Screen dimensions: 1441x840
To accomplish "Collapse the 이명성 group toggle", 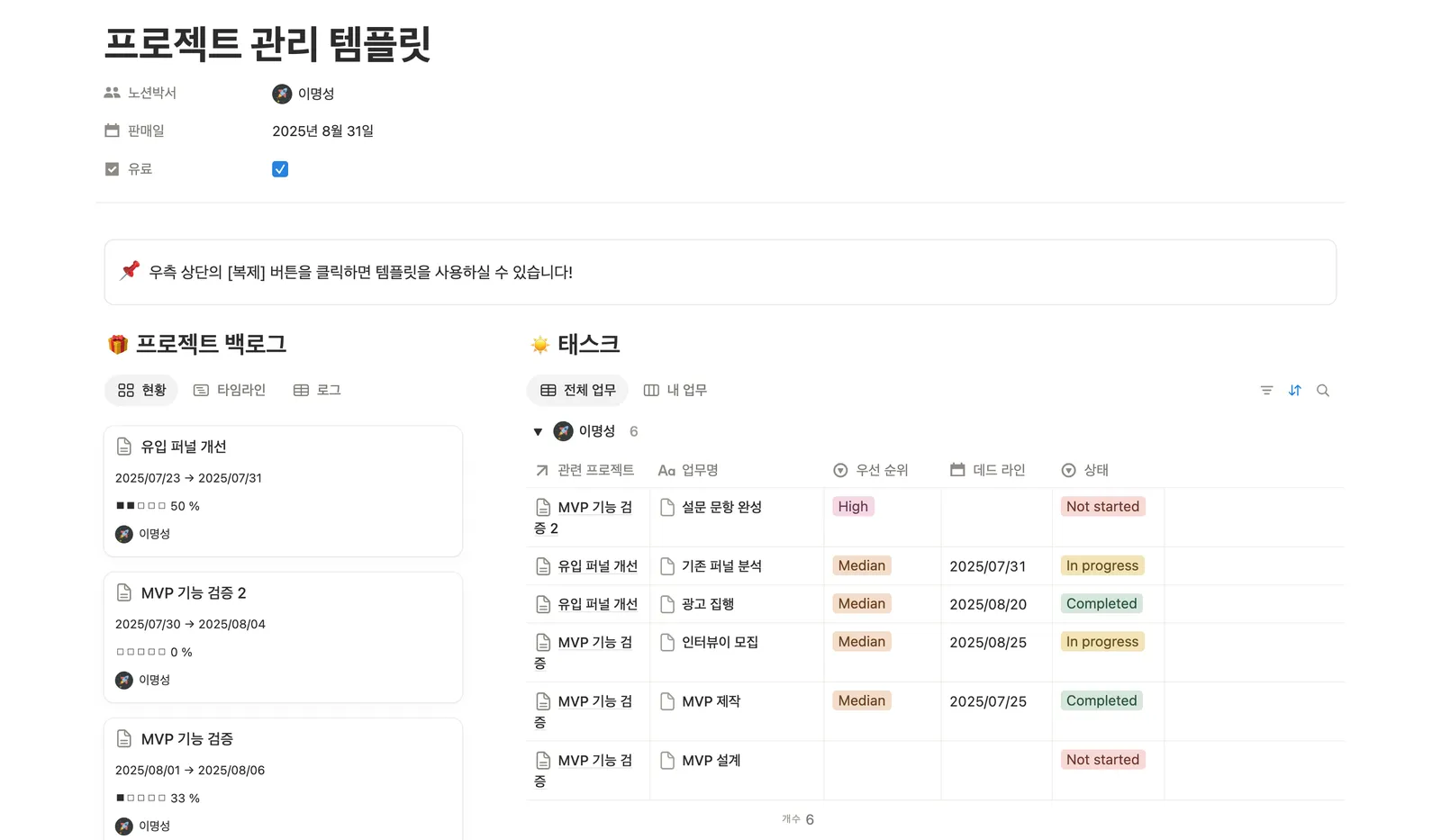I will click(x=538, y=432).
